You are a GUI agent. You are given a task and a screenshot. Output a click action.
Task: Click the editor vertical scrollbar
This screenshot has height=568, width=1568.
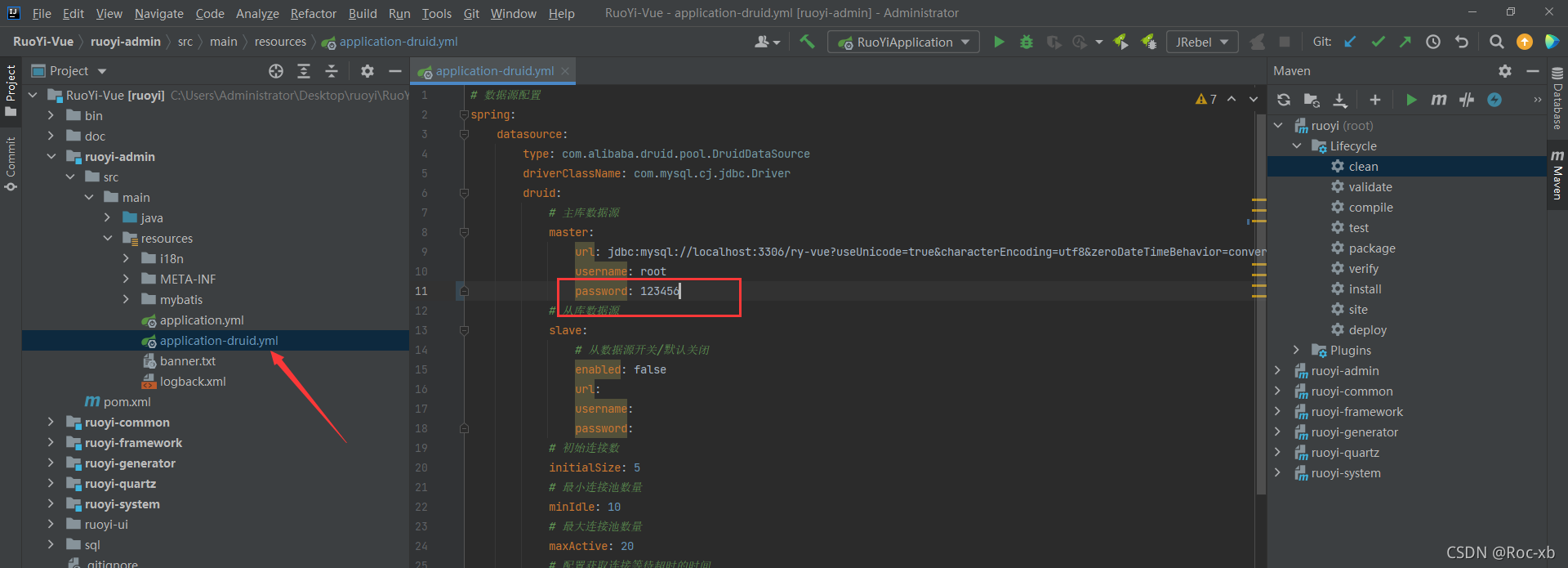(1259, 302)
